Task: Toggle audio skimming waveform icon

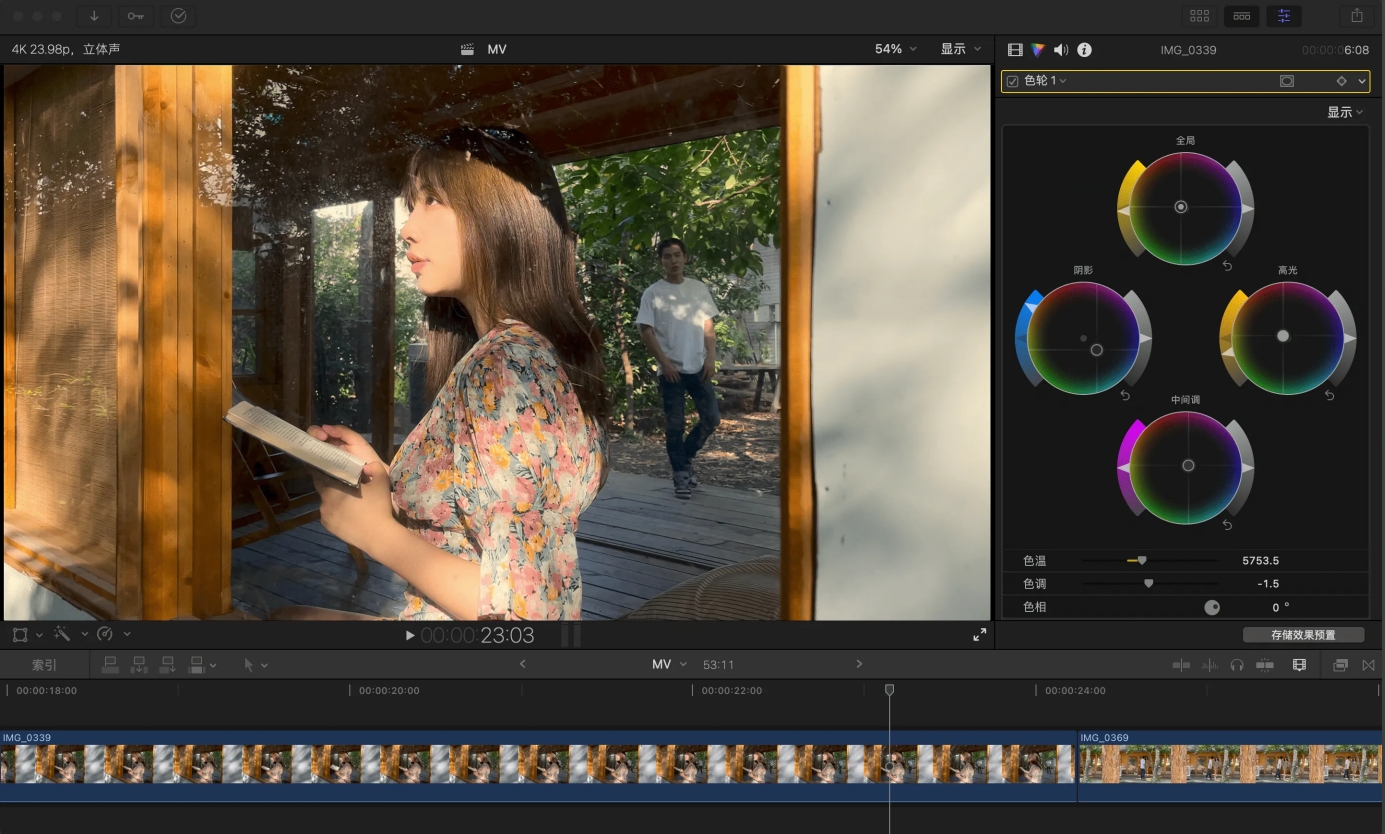Action: coord(1209,665)
